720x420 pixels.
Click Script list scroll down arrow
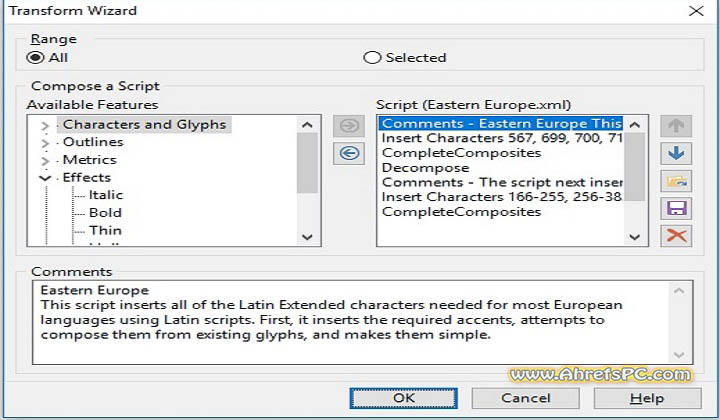(x=635, y=237)
